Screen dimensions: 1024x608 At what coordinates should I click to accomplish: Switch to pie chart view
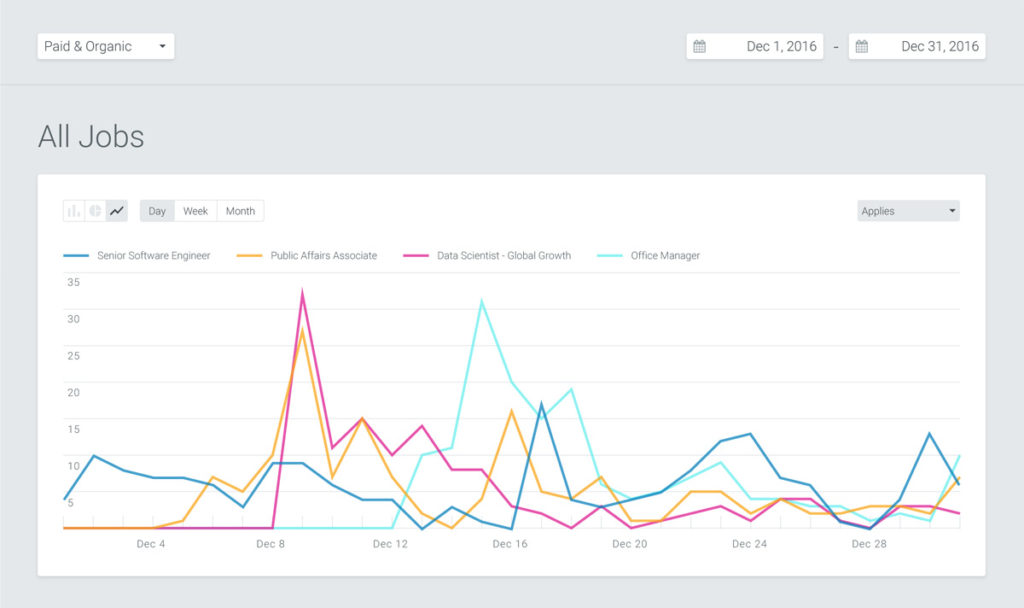coord(96,211)
